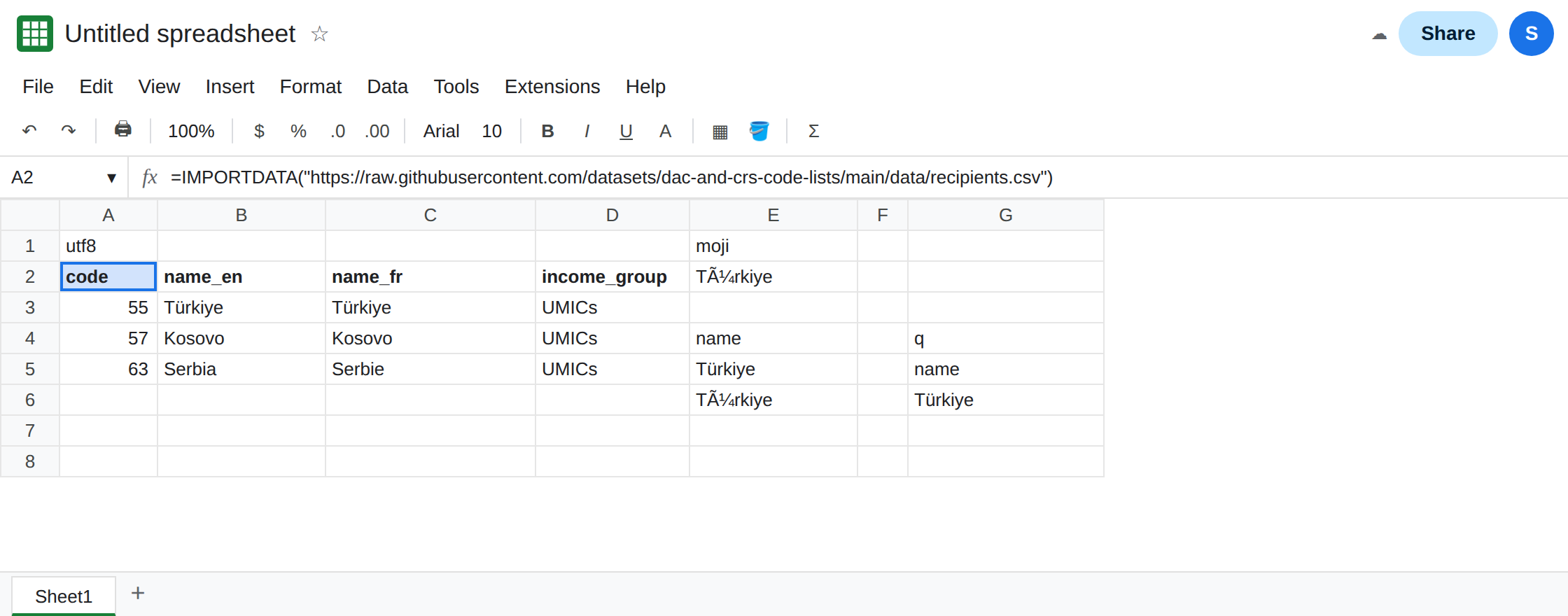
Task: Switch to the Sheet1 tab
Action: [x=64, y=596]
